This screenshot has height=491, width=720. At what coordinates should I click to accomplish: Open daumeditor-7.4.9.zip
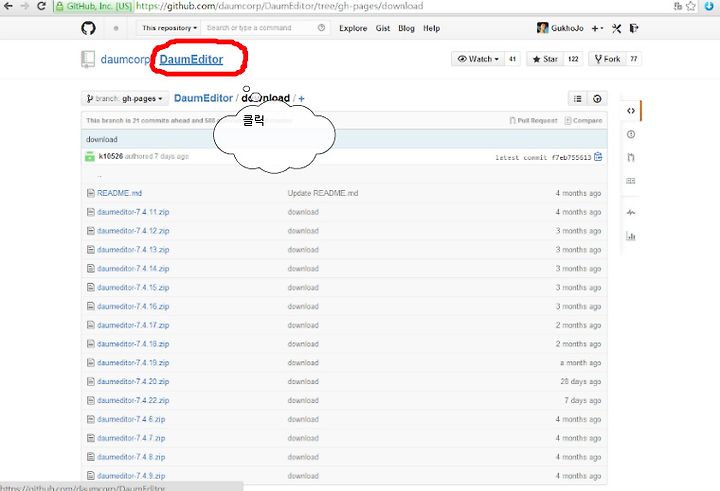[131, 475]
